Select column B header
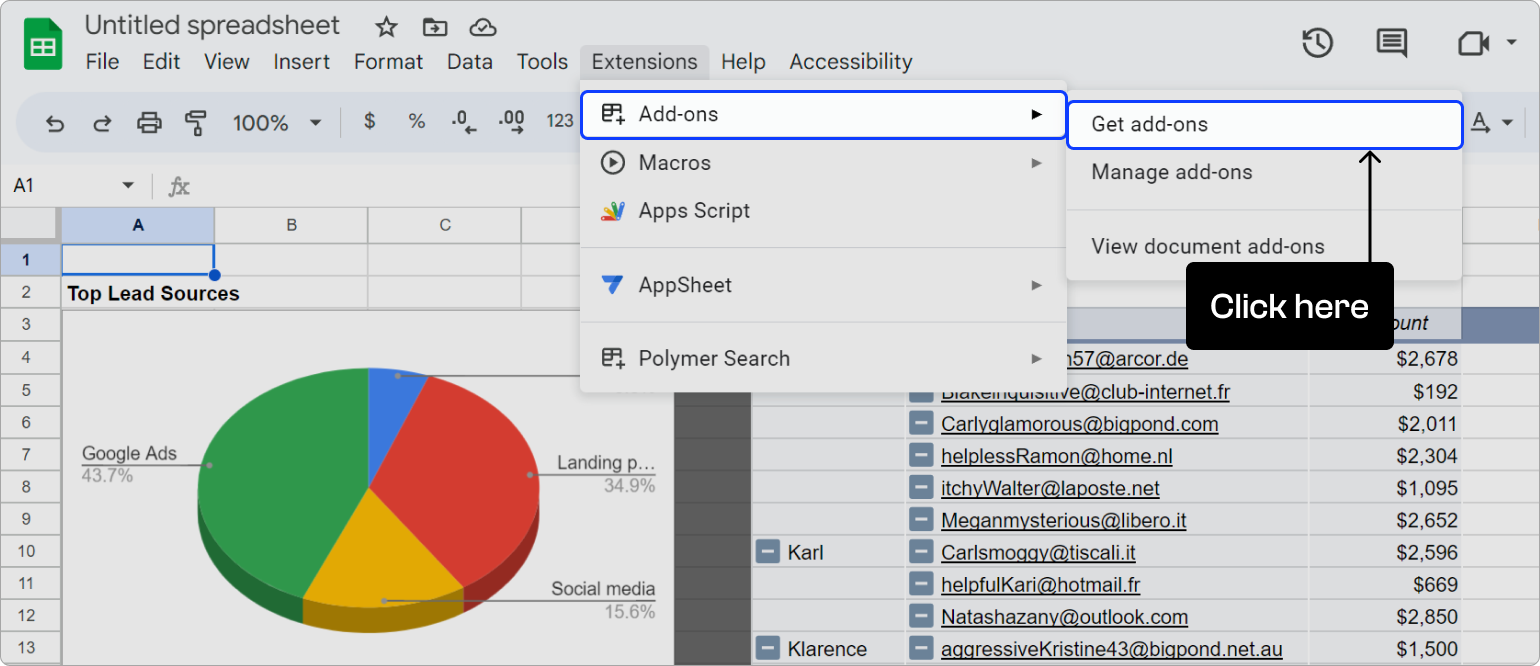Screen dimensions: 1540x666 click(291, 225)
